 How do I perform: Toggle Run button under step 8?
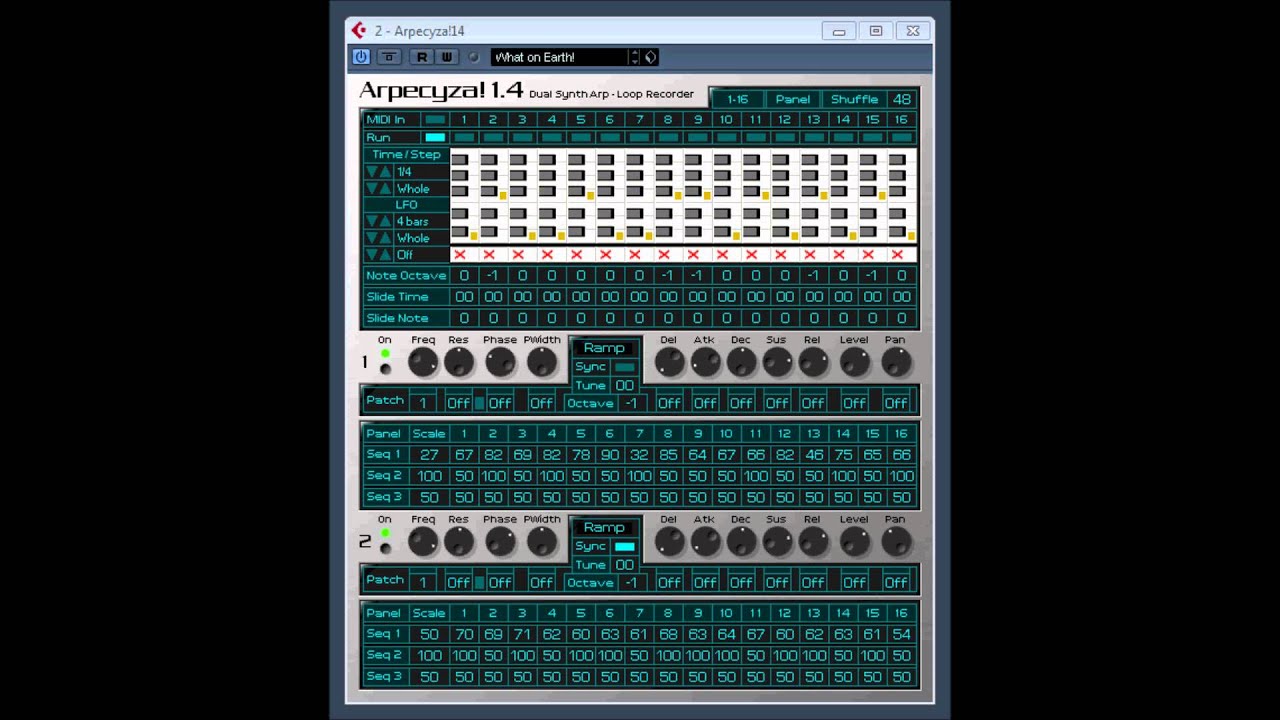tap(668, 137)
